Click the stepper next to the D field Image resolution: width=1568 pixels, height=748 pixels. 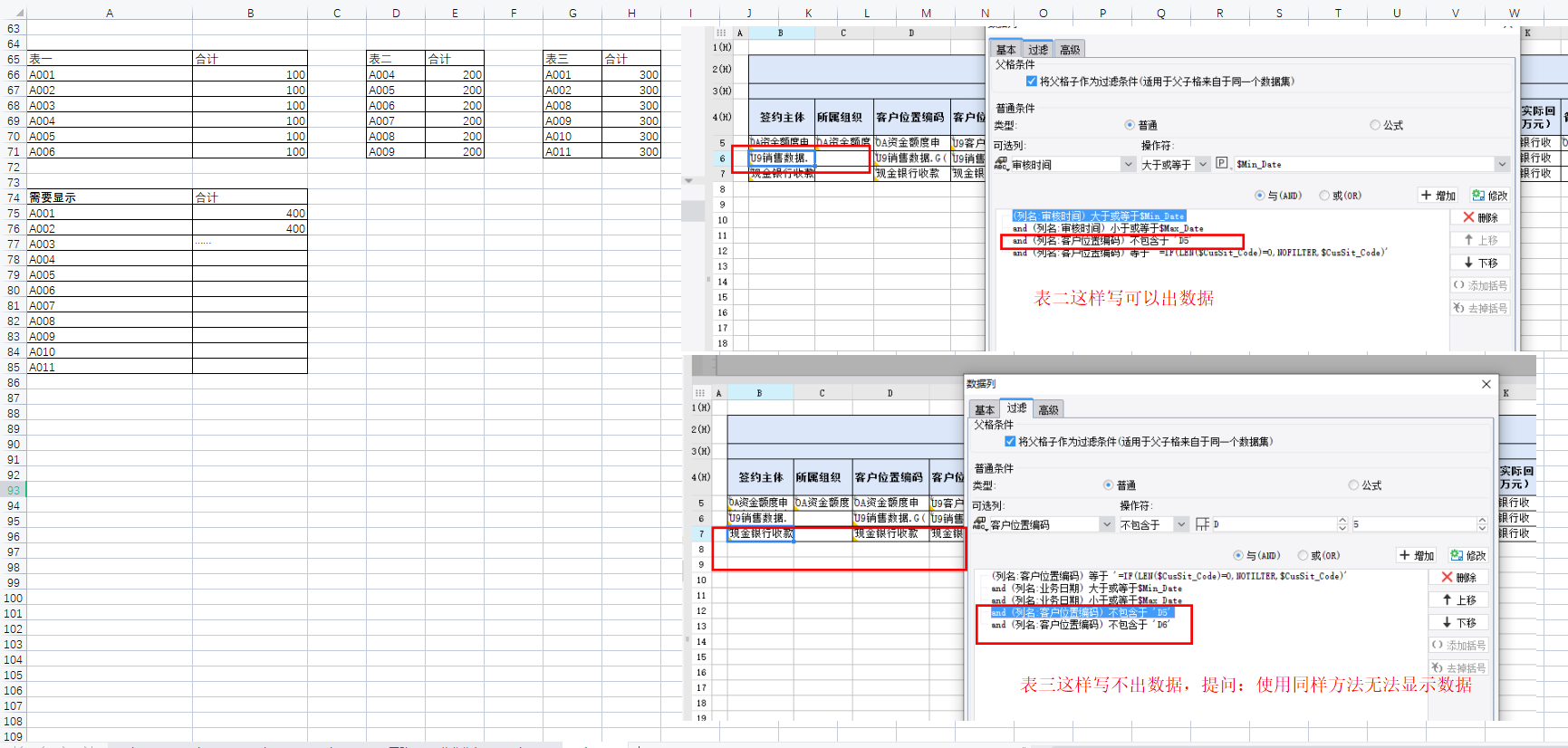(x=1342, y=524)
